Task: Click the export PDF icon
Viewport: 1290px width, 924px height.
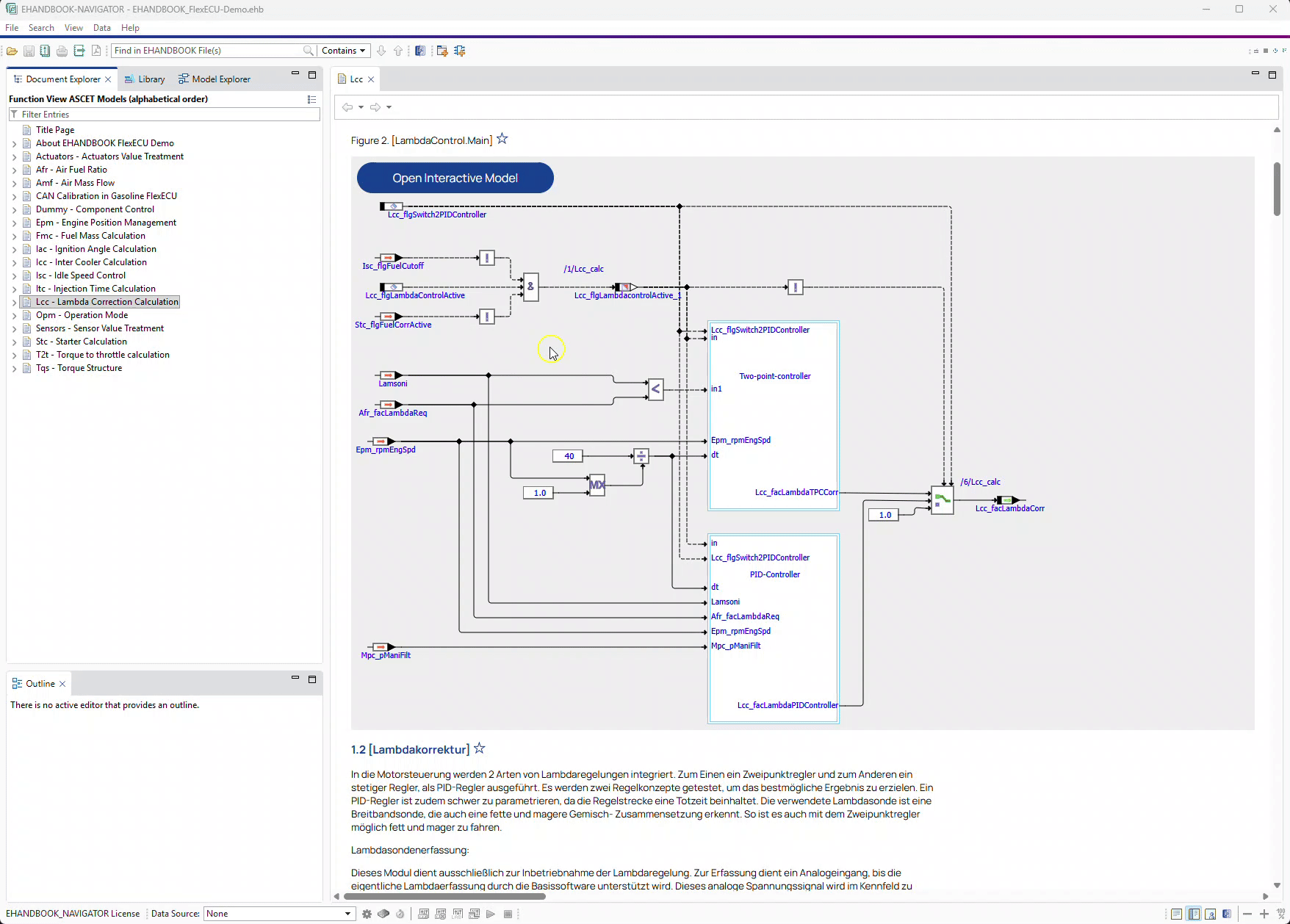Action: click(x=96, y=51)
